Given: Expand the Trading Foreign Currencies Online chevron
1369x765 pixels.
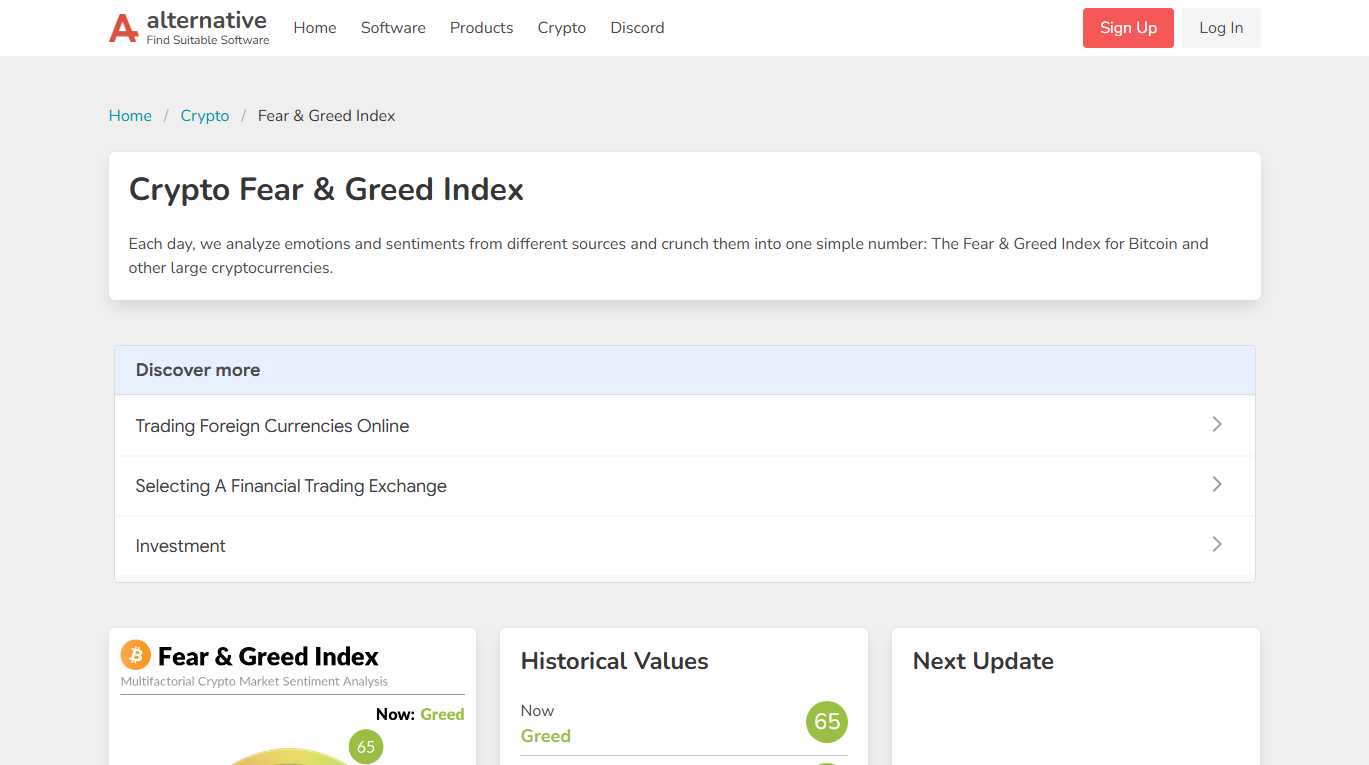Looking at the screenshot, I should pyautogui.click(x=1217, y=424).
